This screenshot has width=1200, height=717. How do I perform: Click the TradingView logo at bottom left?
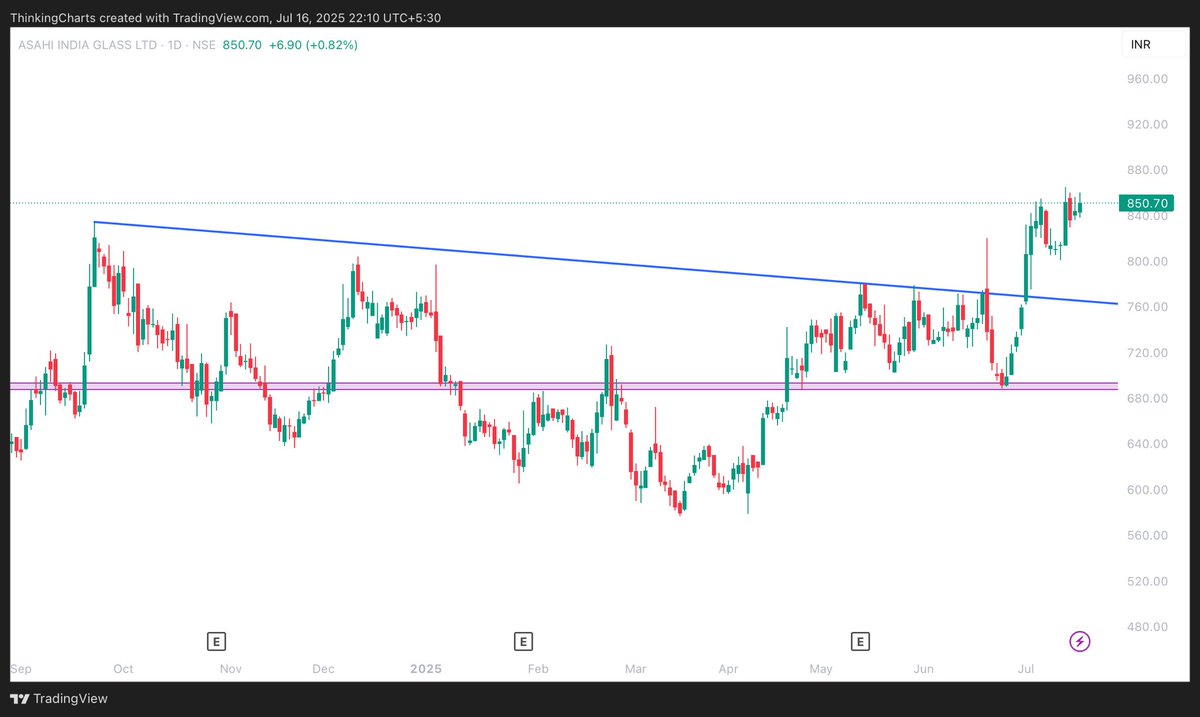pos(58,699)
